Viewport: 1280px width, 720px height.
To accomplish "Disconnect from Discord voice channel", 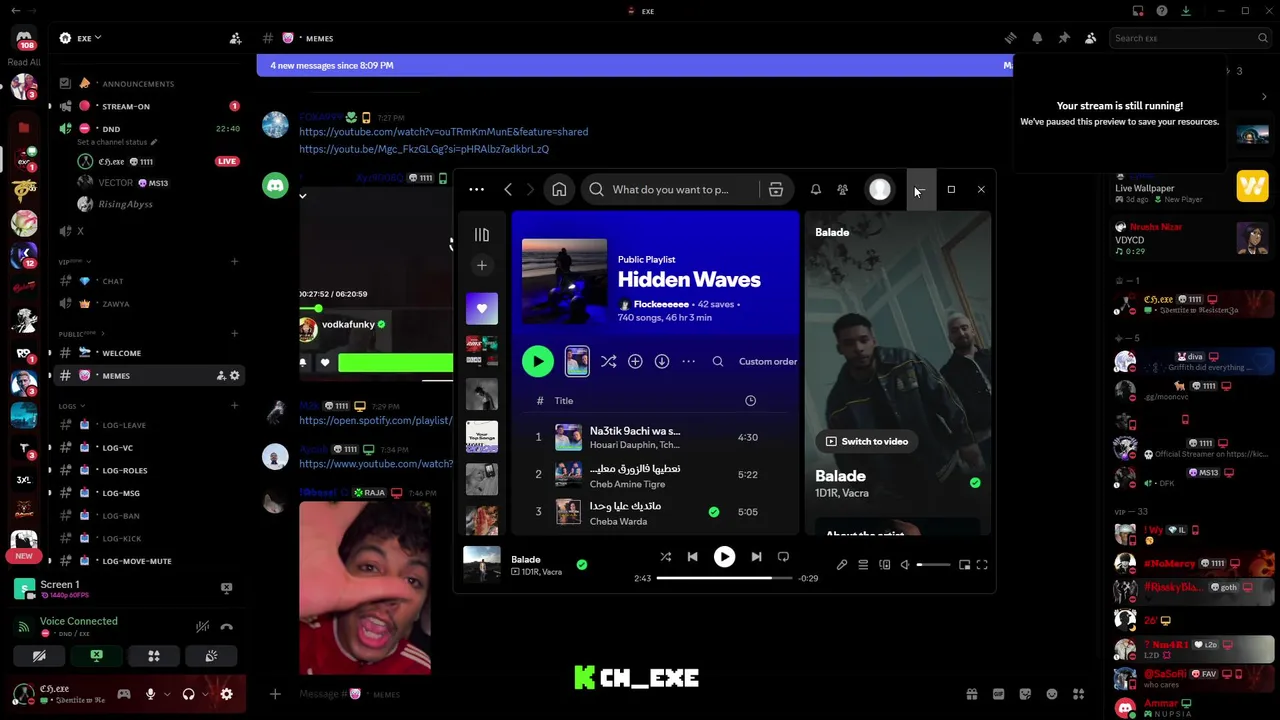I will 227,627.
